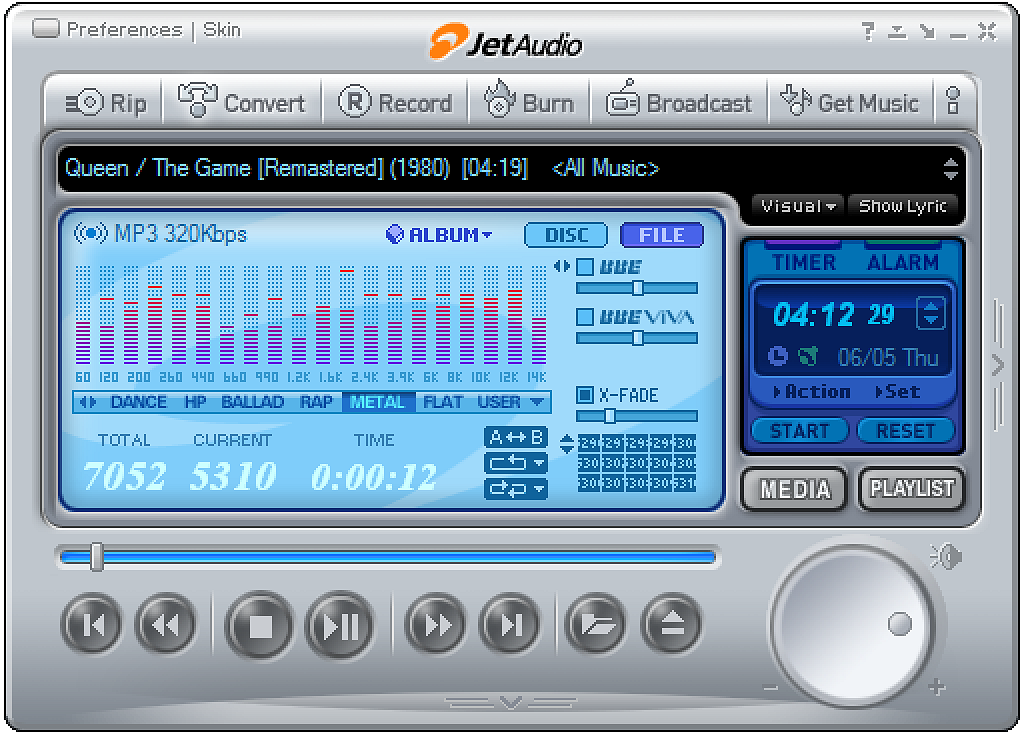Open the Burn disc tool
This screenshot has height=736, width=1024.
pos(530,103)
